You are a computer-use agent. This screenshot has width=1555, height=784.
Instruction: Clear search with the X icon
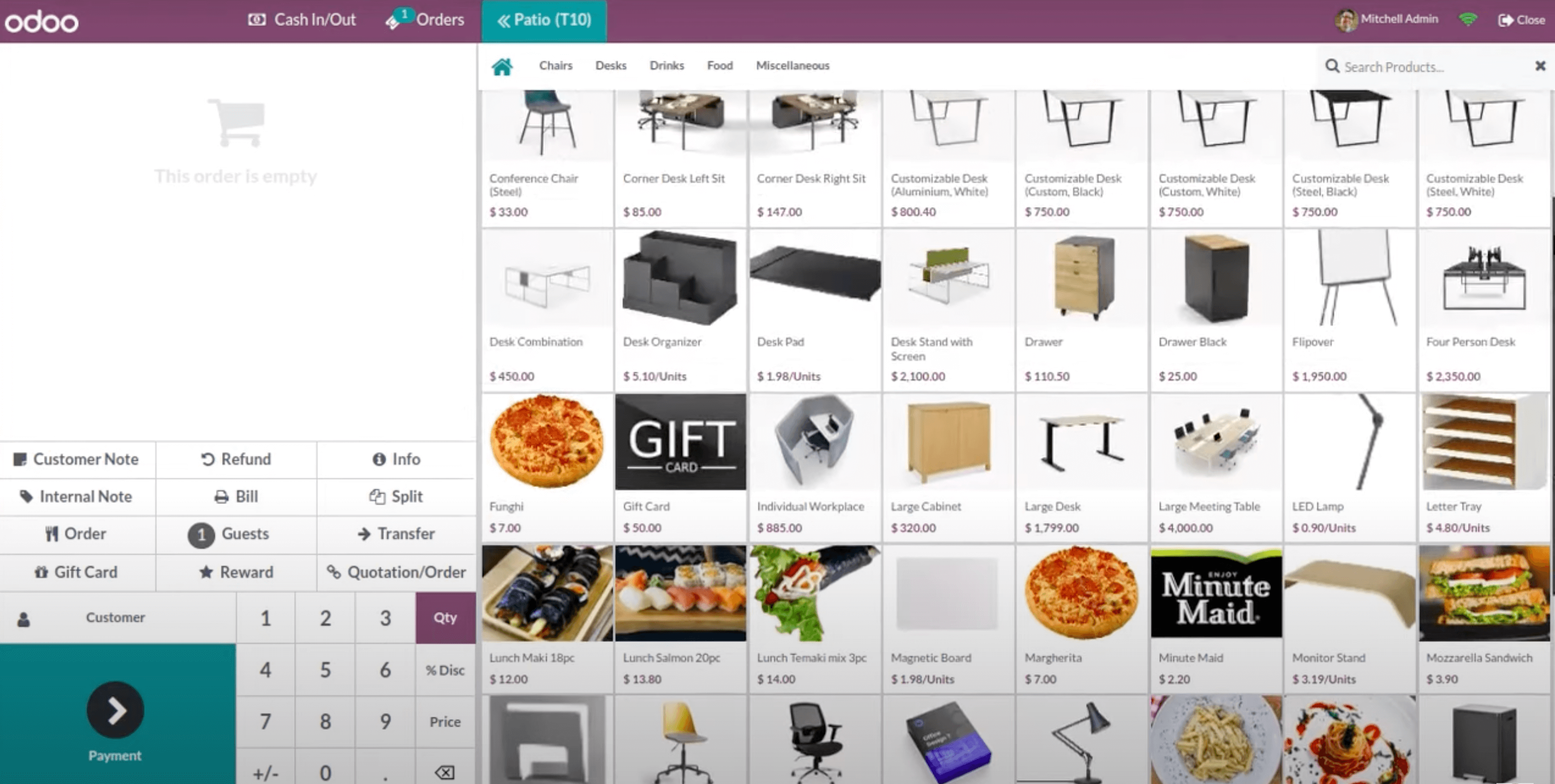(1540, 66)
